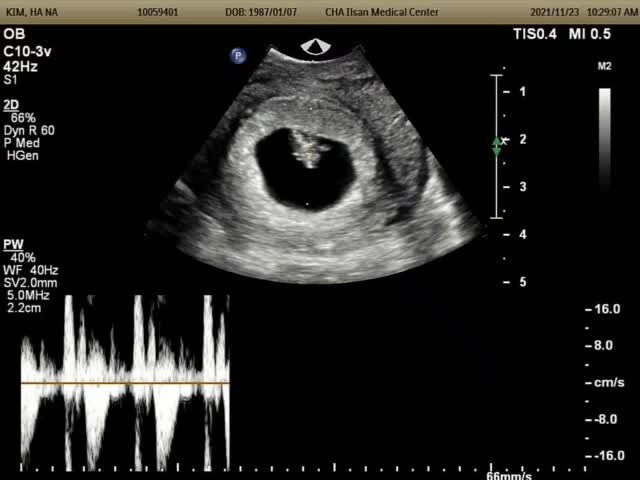Click the HGen harmonic setting

(23, 156)
